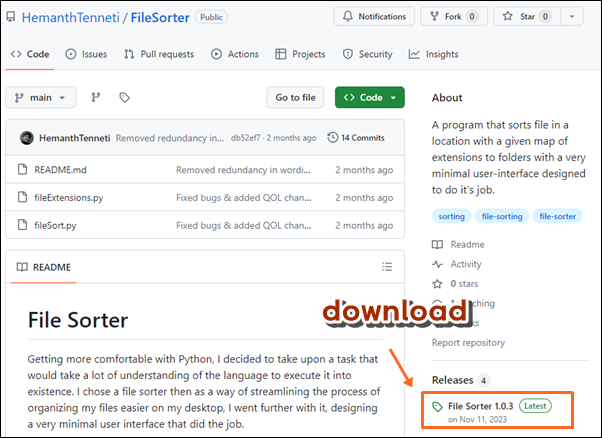
Task: Expand the main branch dropdown
Action: pyautogui.click(x=41, y=98)
